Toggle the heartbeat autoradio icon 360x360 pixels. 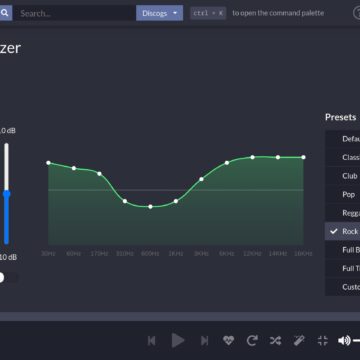click(x=228, y=340)
